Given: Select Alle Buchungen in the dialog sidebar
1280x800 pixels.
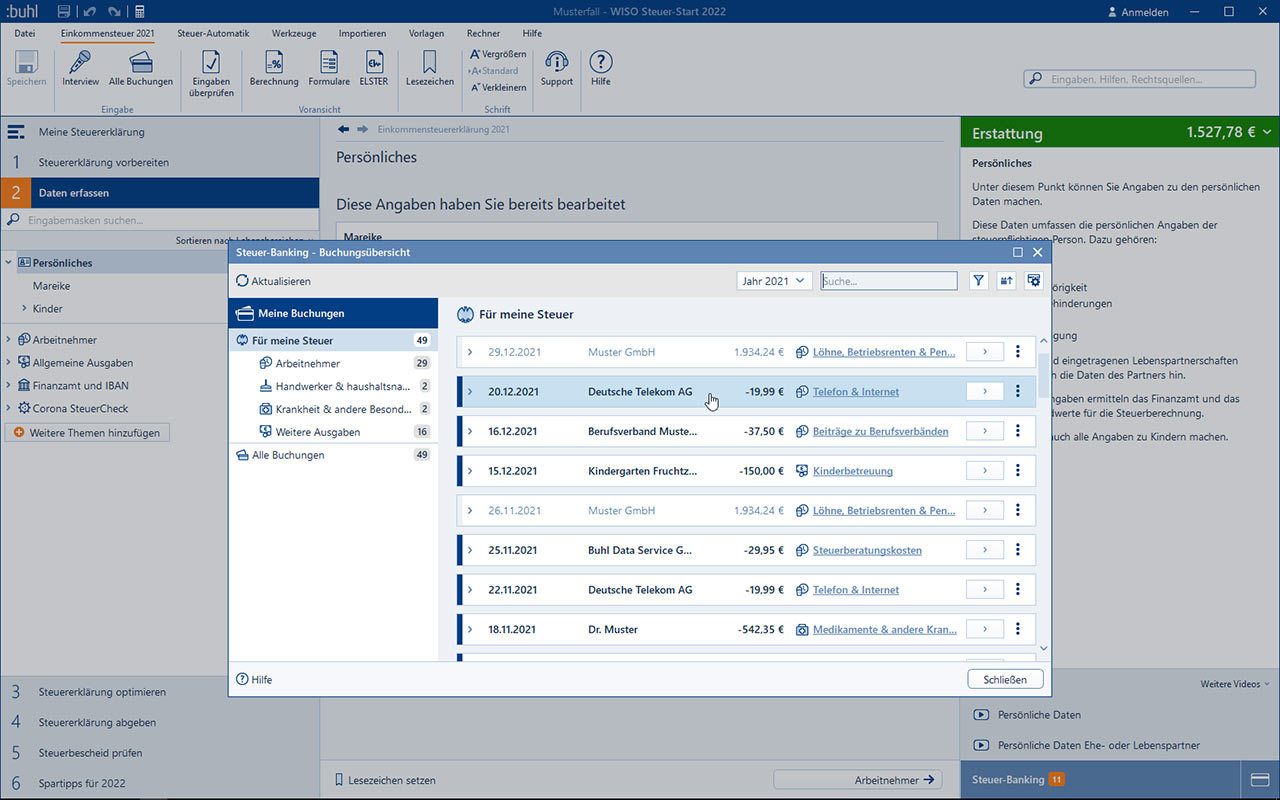Looking at the screenshot, I should (333, 455).
